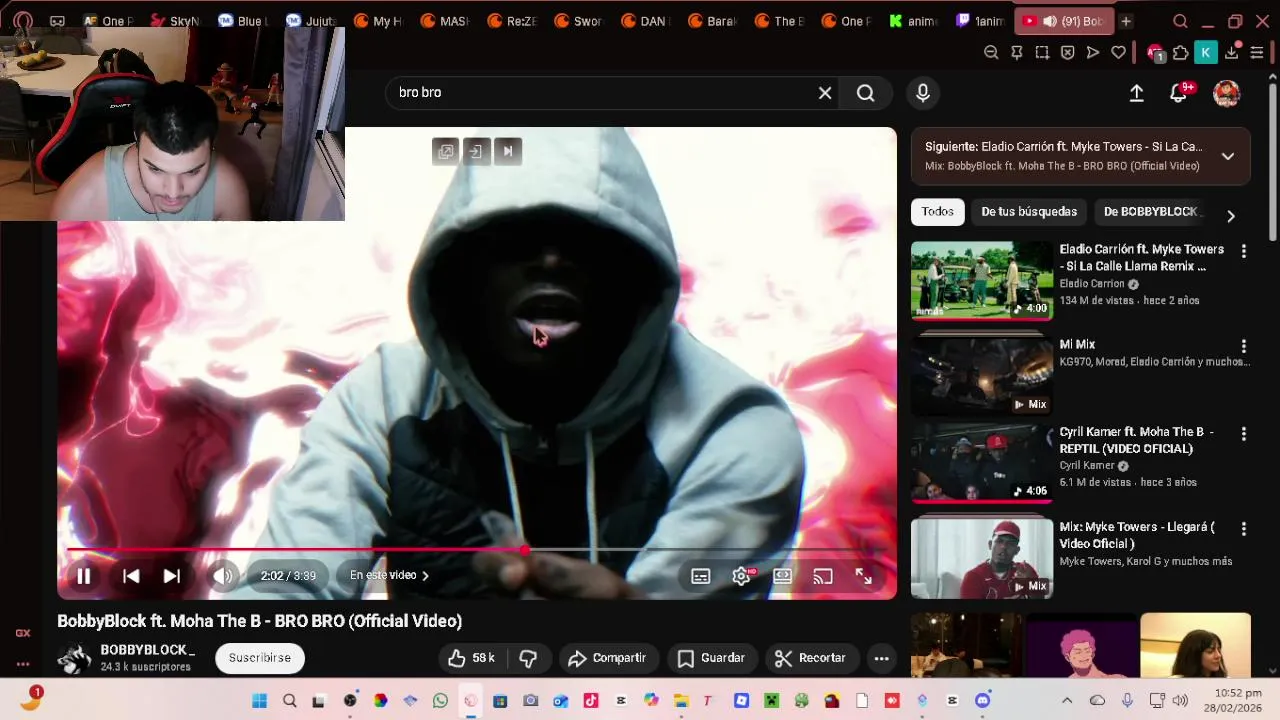Open options for the Myke Towers mix

tap(1244, 528)
